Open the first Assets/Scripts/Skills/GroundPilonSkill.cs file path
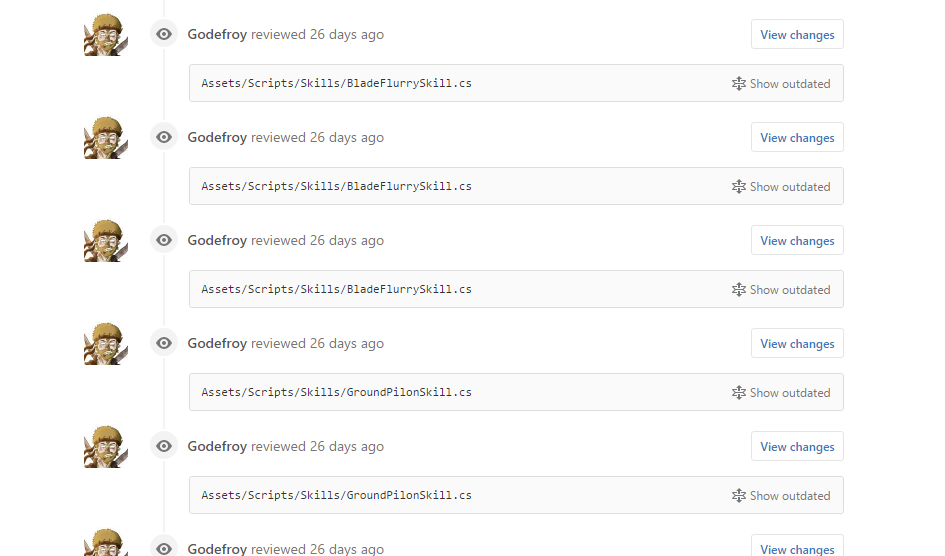Viewport: 945px width, 556px height. pos(336,392)
